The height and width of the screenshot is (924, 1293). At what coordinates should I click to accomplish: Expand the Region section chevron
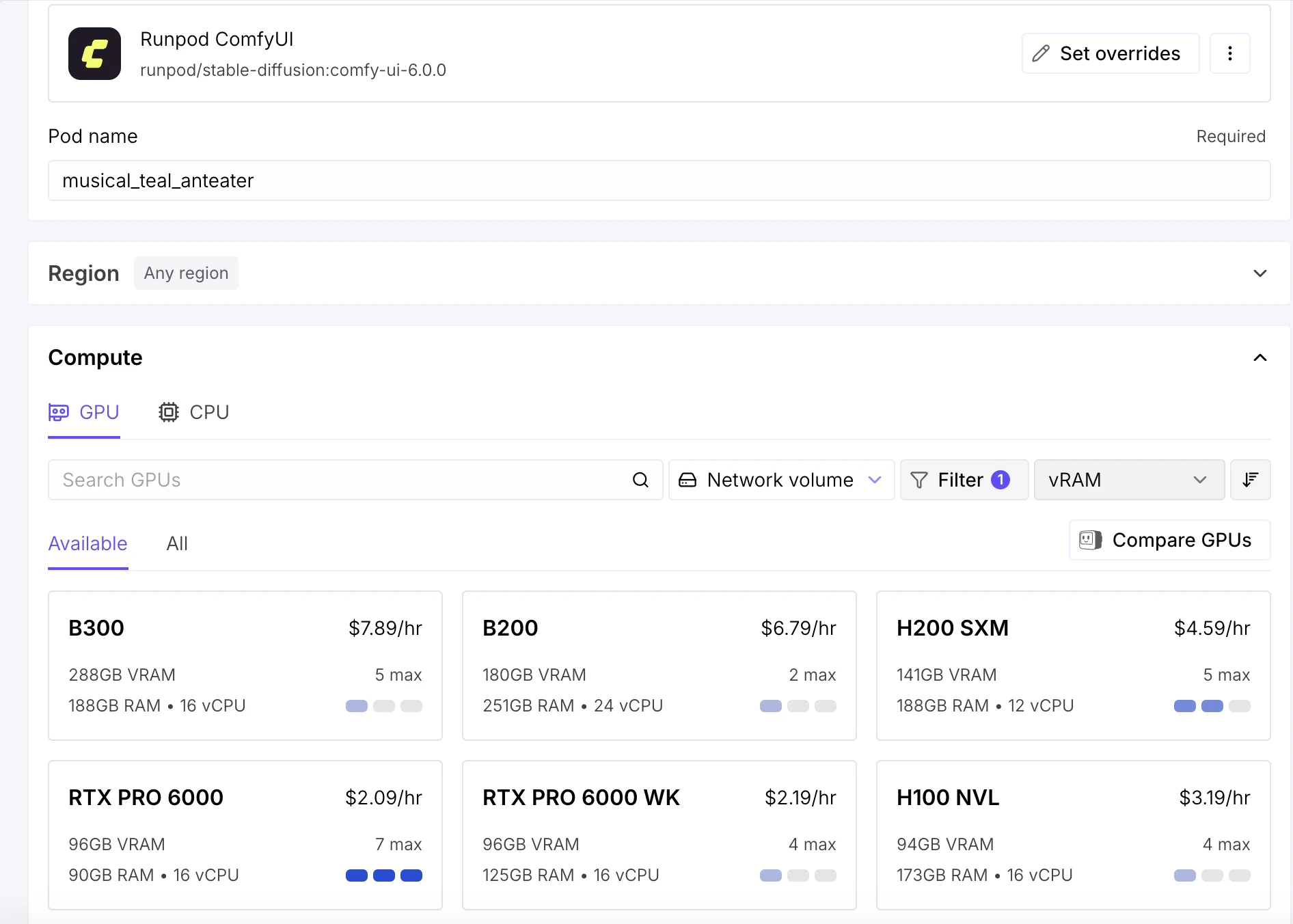pyautogui.click(x=1260, y=273)
